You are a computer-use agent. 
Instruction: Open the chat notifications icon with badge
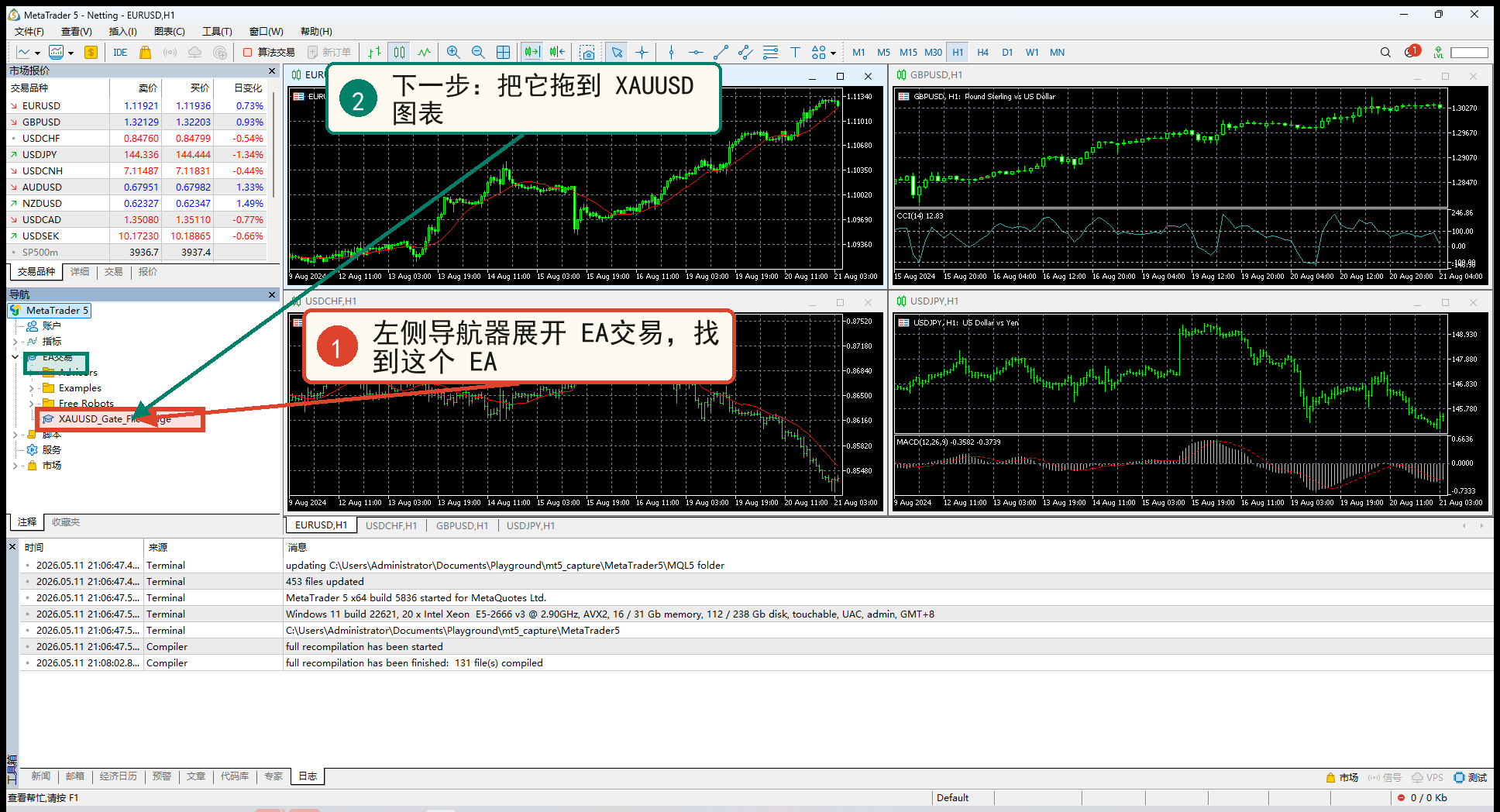pyautogui.click(x=1412, y=52)
